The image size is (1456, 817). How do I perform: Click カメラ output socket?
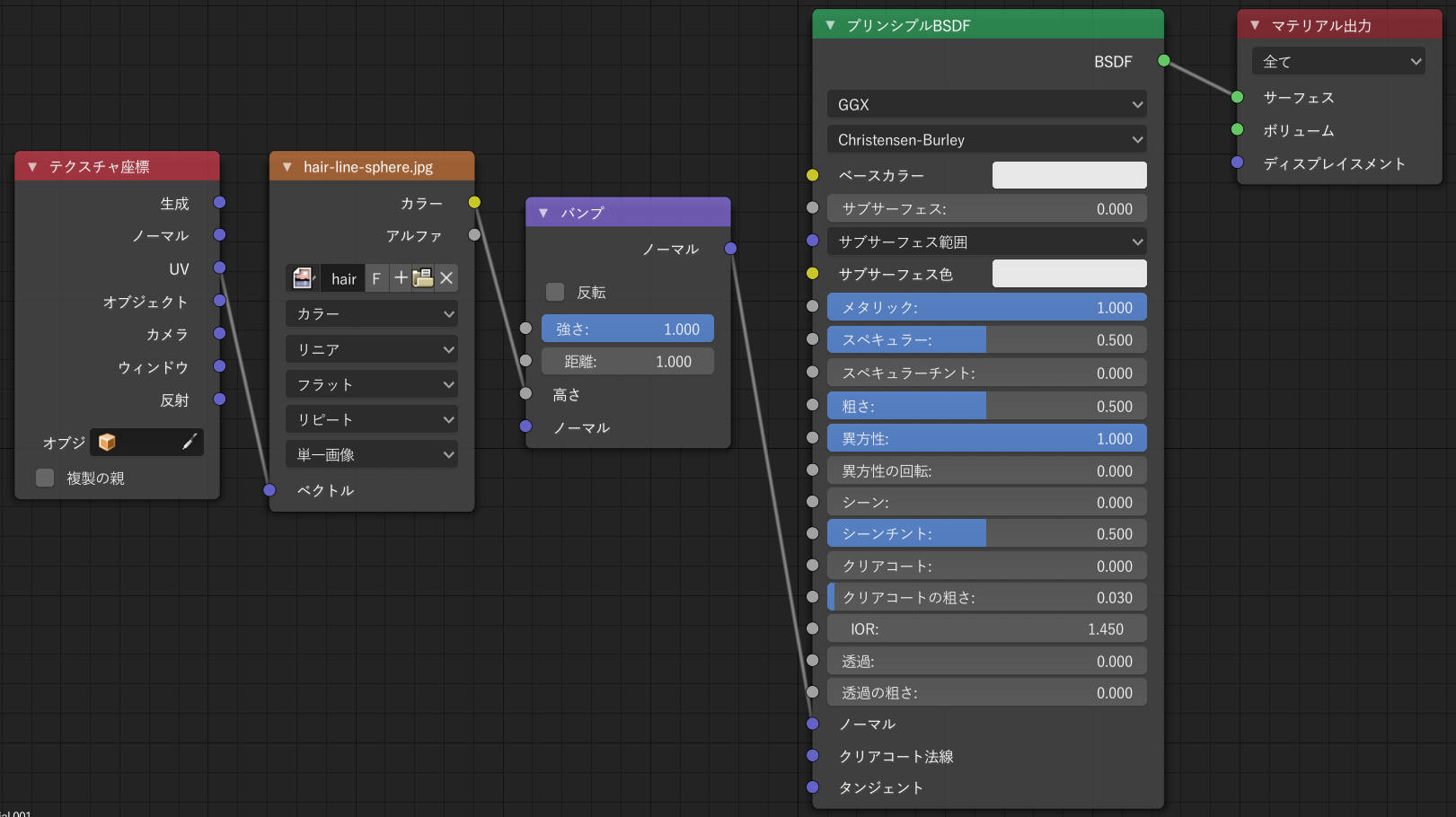(x=219, y=333)
